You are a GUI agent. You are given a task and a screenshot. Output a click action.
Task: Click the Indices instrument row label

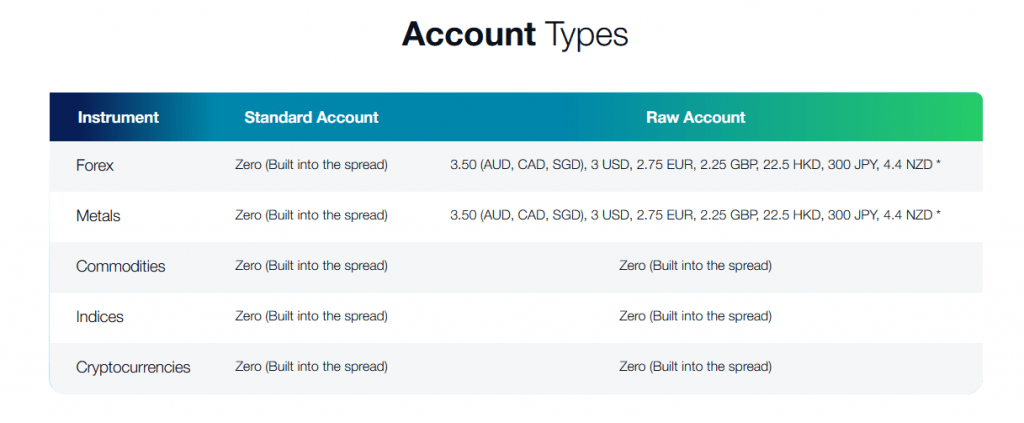100,316
